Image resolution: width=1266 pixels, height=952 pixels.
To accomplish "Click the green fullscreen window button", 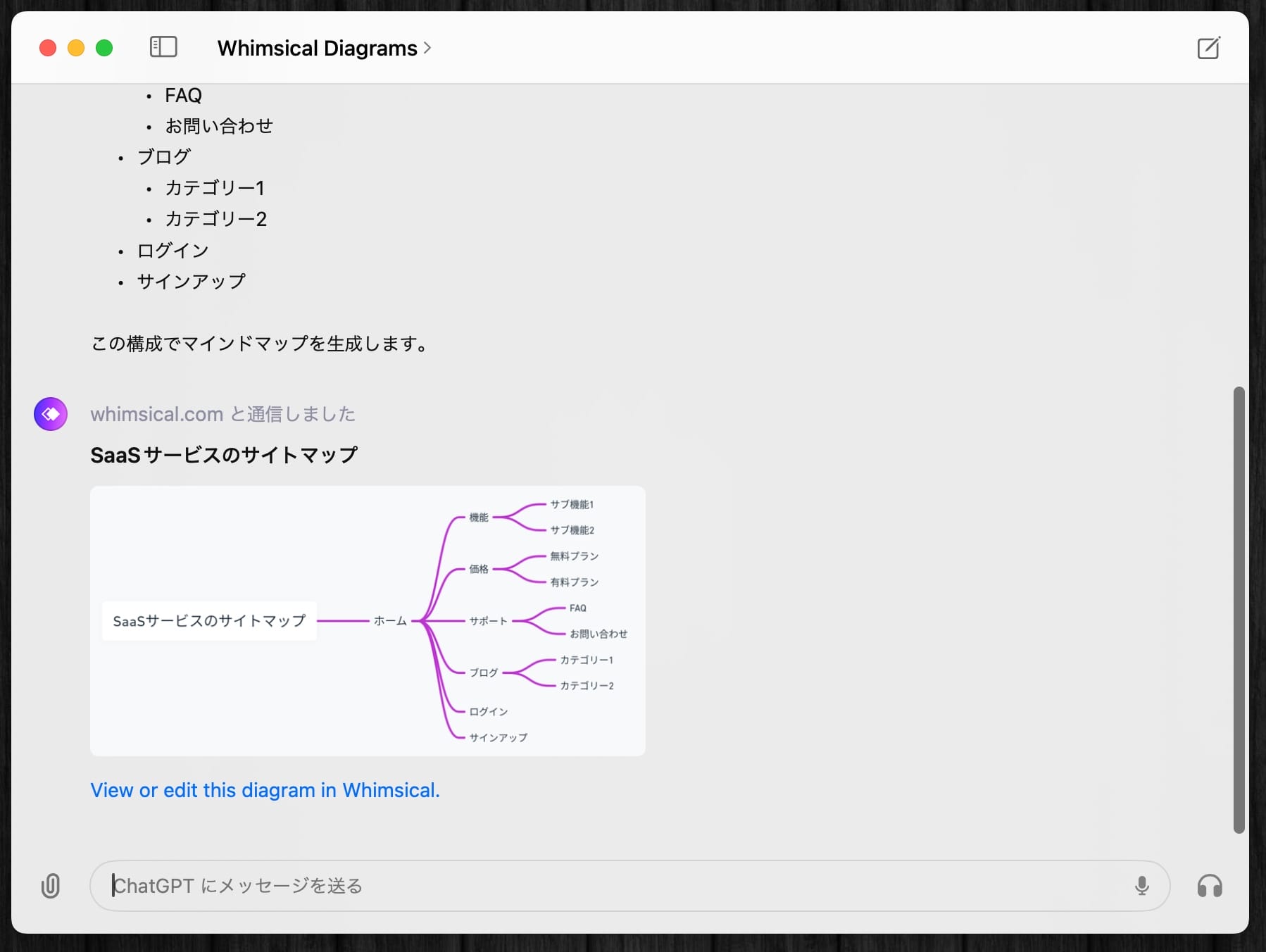I will click(x=104, y=48).
